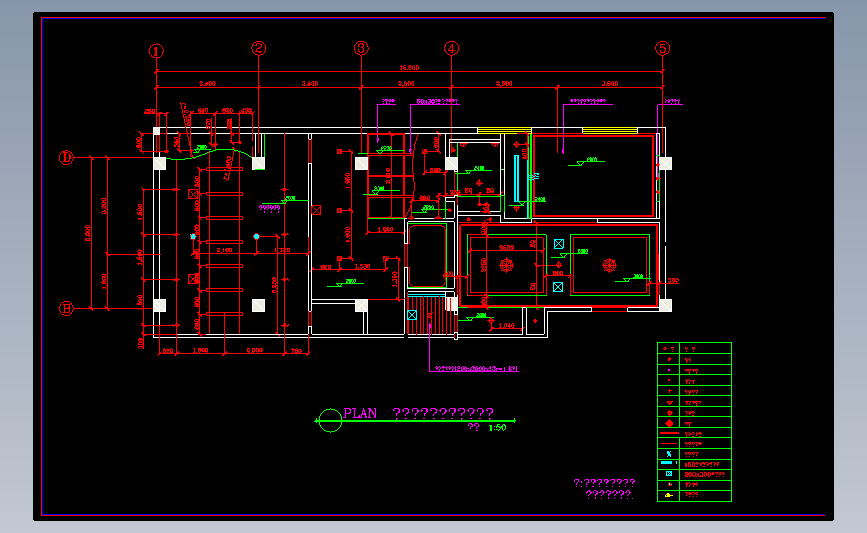The image size is (867, 533).
Task: Click the magenta 200x300 leader note below staircase
Action: [x=477, y=368]
